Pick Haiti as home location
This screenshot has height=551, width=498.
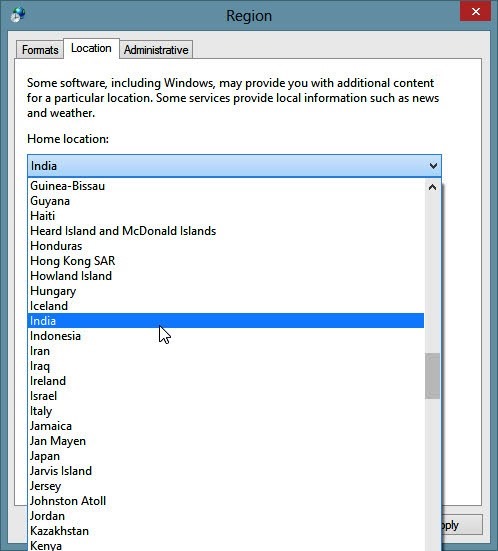pyautogui.click(x=226, y=216)
